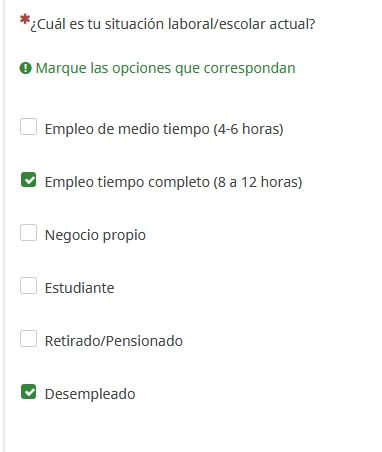Uncheck the Desempleado checkbox

tap(28, 392)
